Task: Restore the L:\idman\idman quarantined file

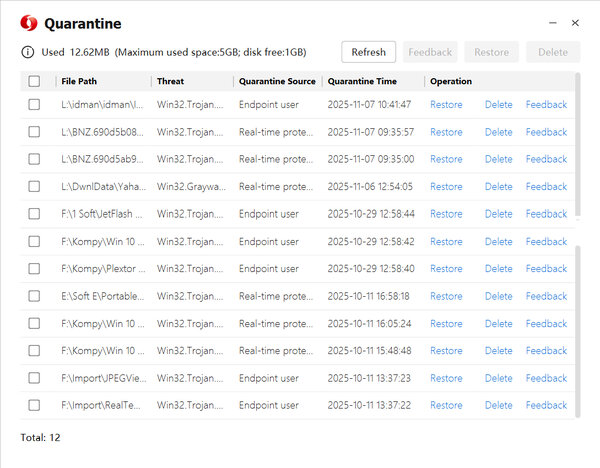Action: tap(446, 104)
